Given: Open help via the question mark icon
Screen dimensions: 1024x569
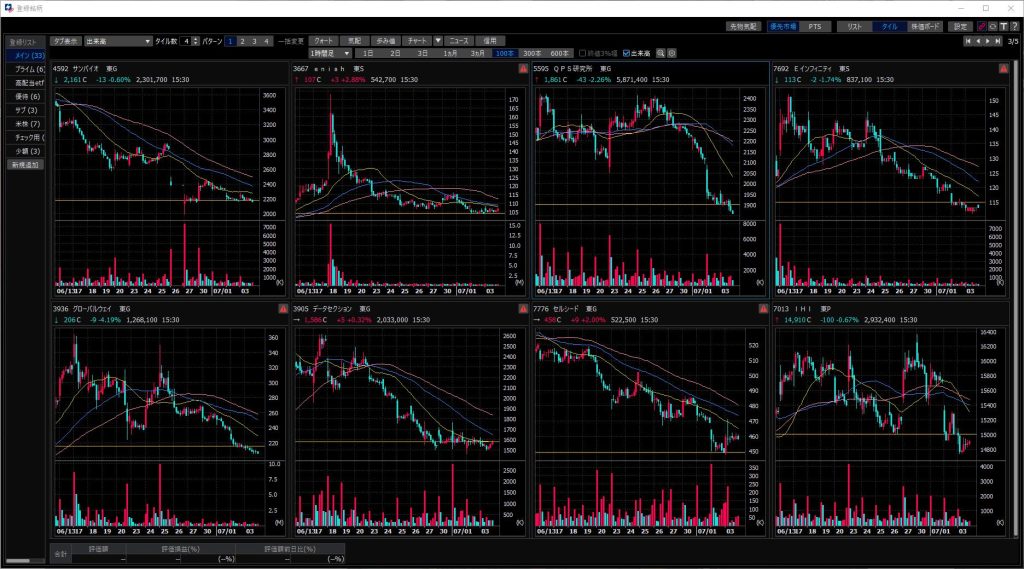Looking at the screenshot, I should tap(1014, 26).
